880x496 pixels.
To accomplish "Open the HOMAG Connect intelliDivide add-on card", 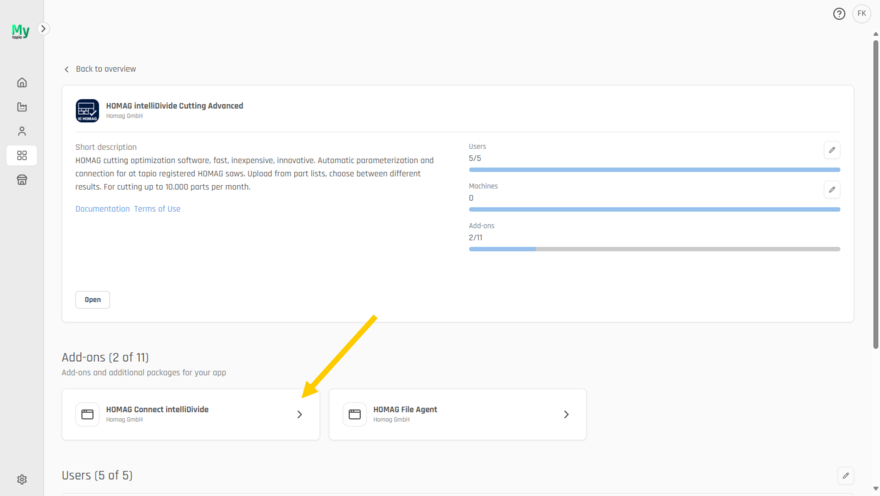I will 191,414.
